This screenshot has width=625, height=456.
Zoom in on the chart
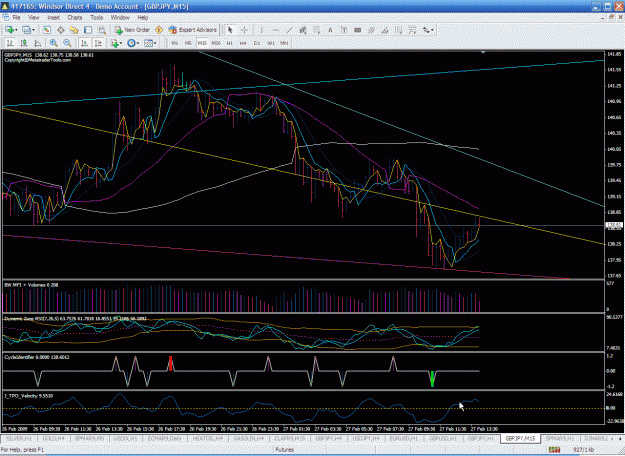(x=53, y=43)
